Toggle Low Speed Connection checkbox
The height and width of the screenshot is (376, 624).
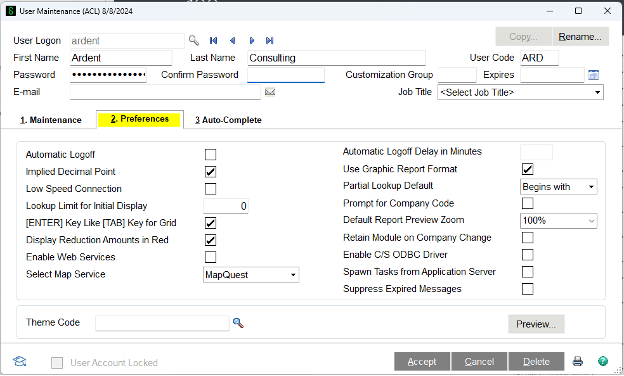210,189
